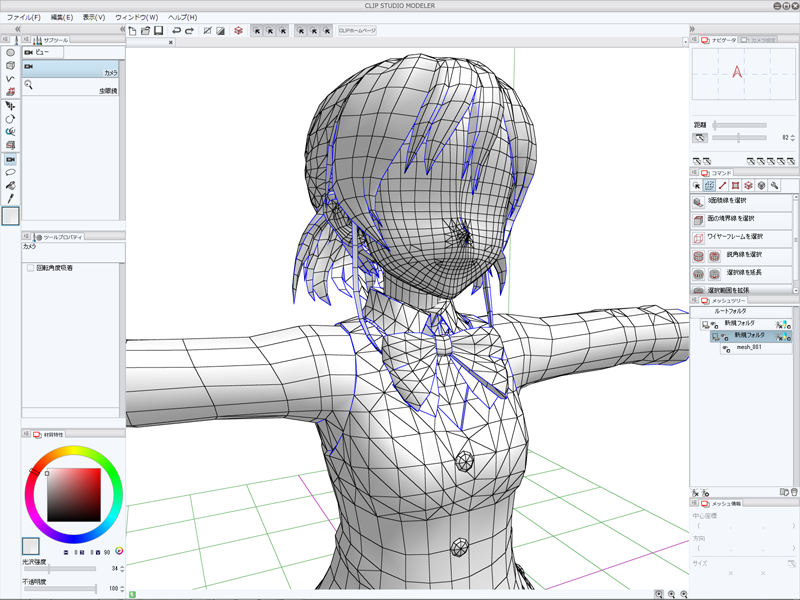Toggle visibility of the mesh_001 item
The image size is (800, 600).
pyautogui.click(x=725, y=348)
